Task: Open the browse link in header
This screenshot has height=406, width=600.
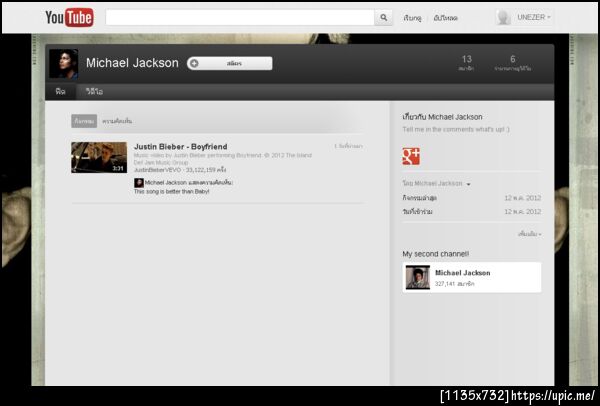Action: (x=412, y=18)
